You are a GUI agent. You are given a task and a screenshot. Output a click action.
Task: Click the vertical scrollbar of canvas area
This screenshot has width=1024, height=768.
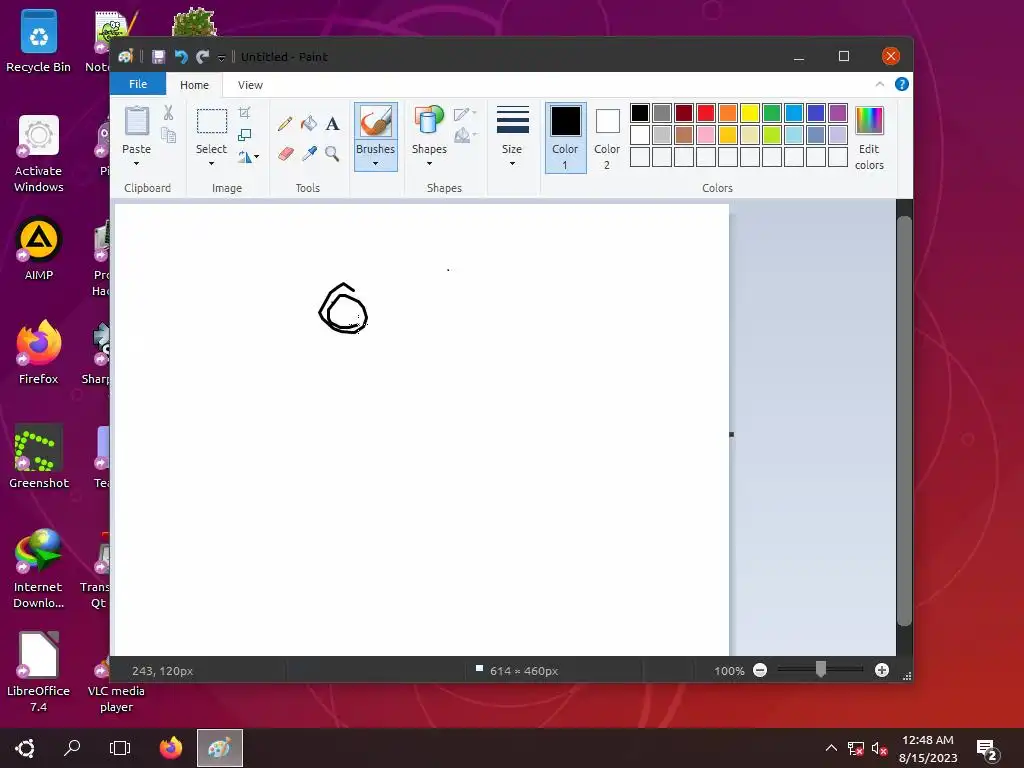(x=904, y=421)
